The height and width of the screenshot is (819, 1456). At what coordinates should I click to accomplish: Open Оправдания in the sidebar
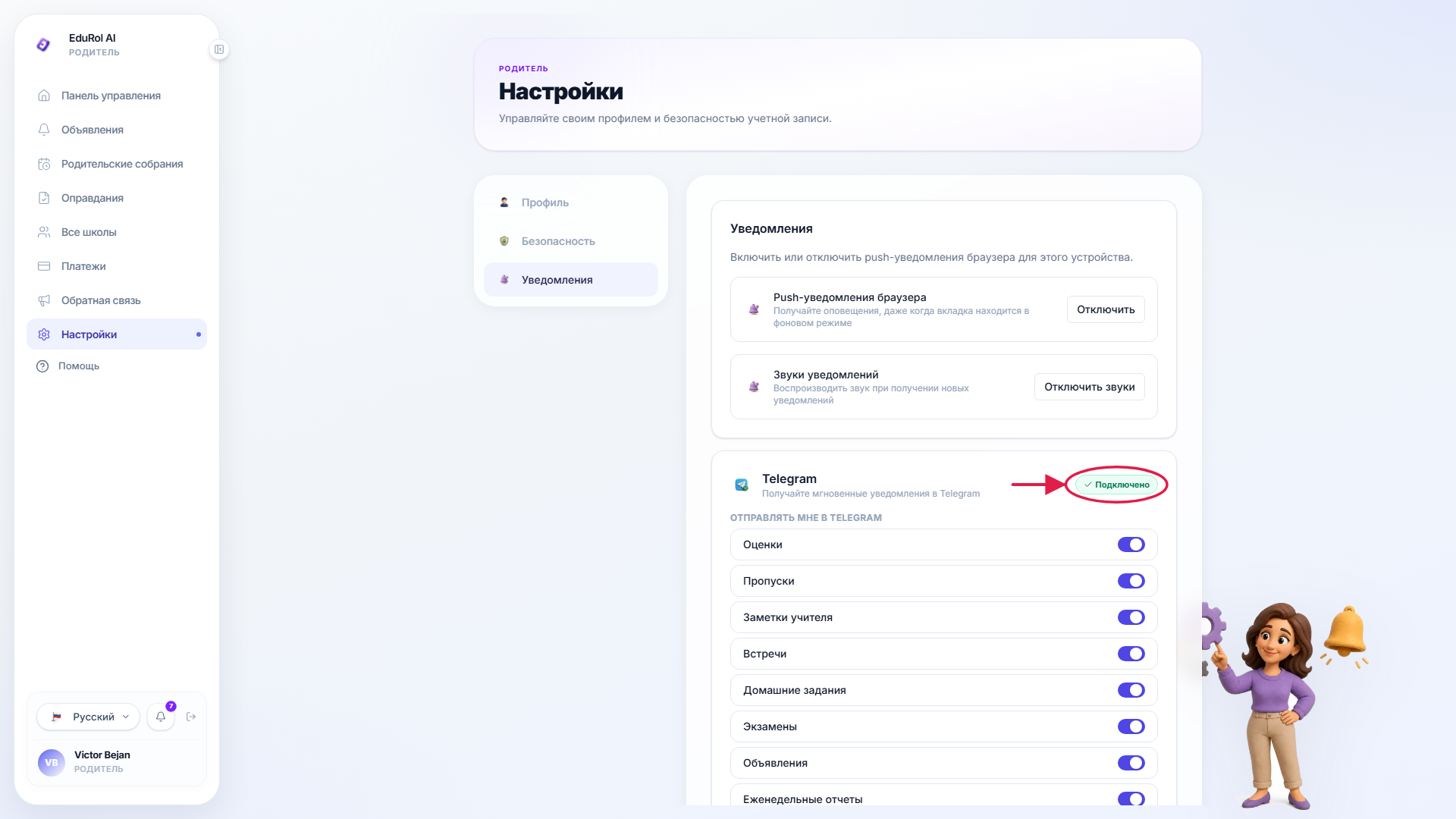tap(117, 198)
